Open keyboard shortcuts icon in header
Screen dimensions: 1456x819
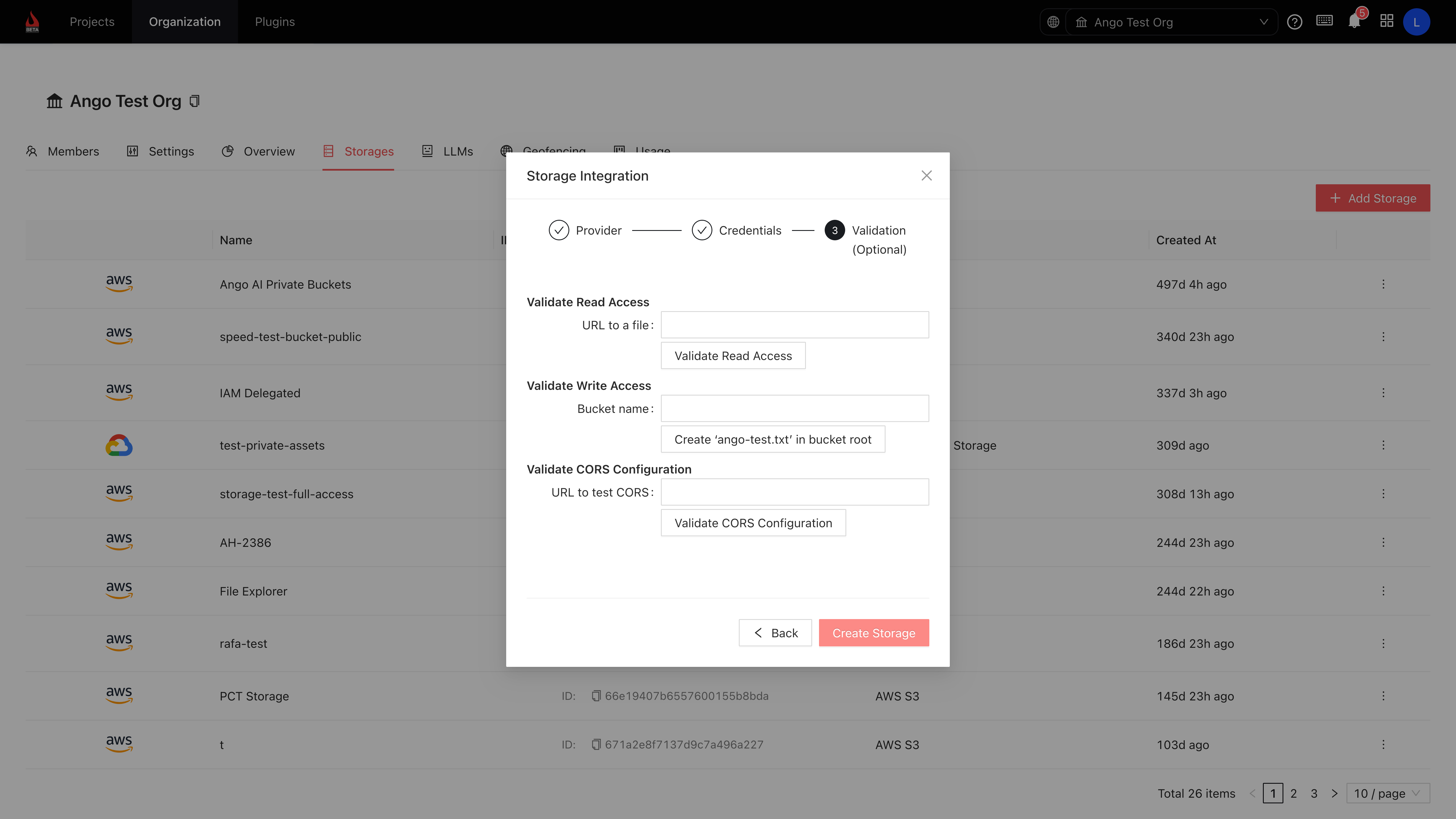(x=1324, y=21)
